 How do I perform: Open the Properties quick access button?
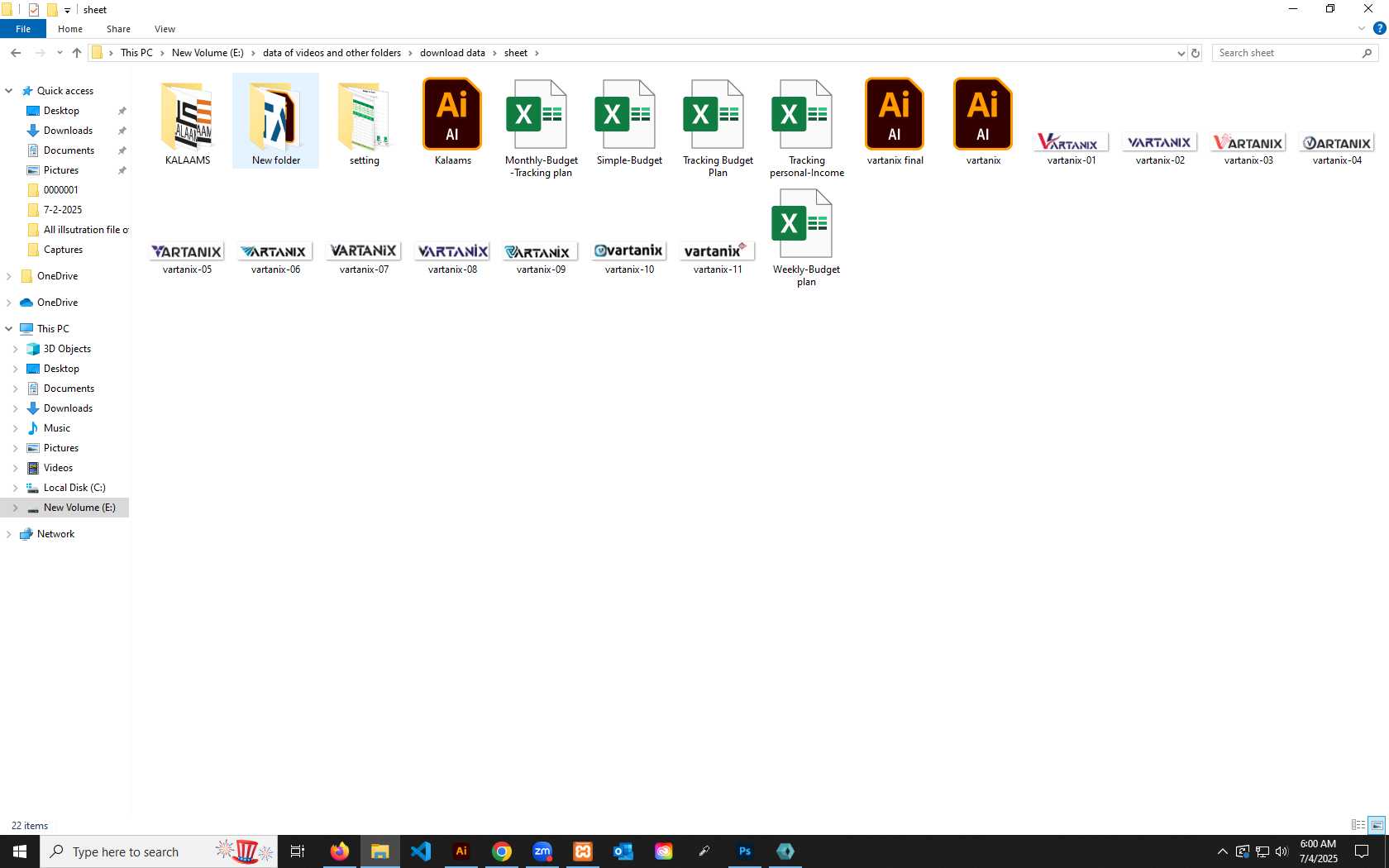tap(34, 10)
